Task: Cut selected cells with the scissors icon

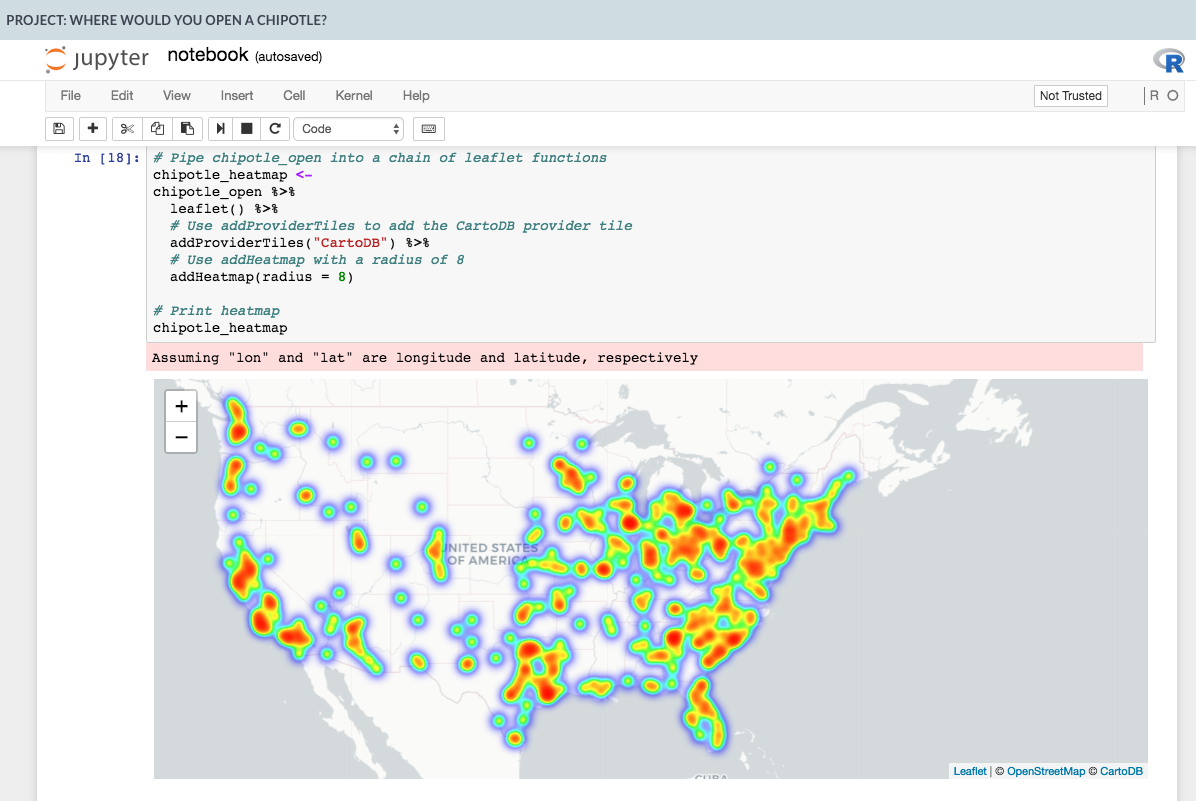Action: click(x=127, y=129)
